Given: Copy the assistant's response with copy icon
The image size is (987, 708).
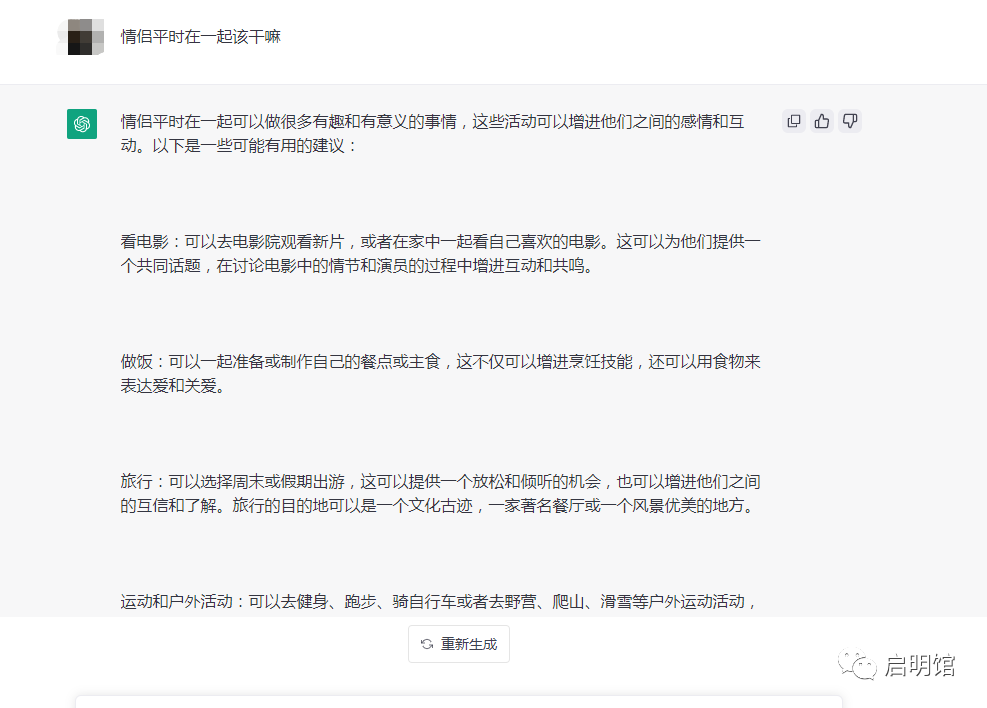Looking at the screenshot, I should [x=794, y=121].
